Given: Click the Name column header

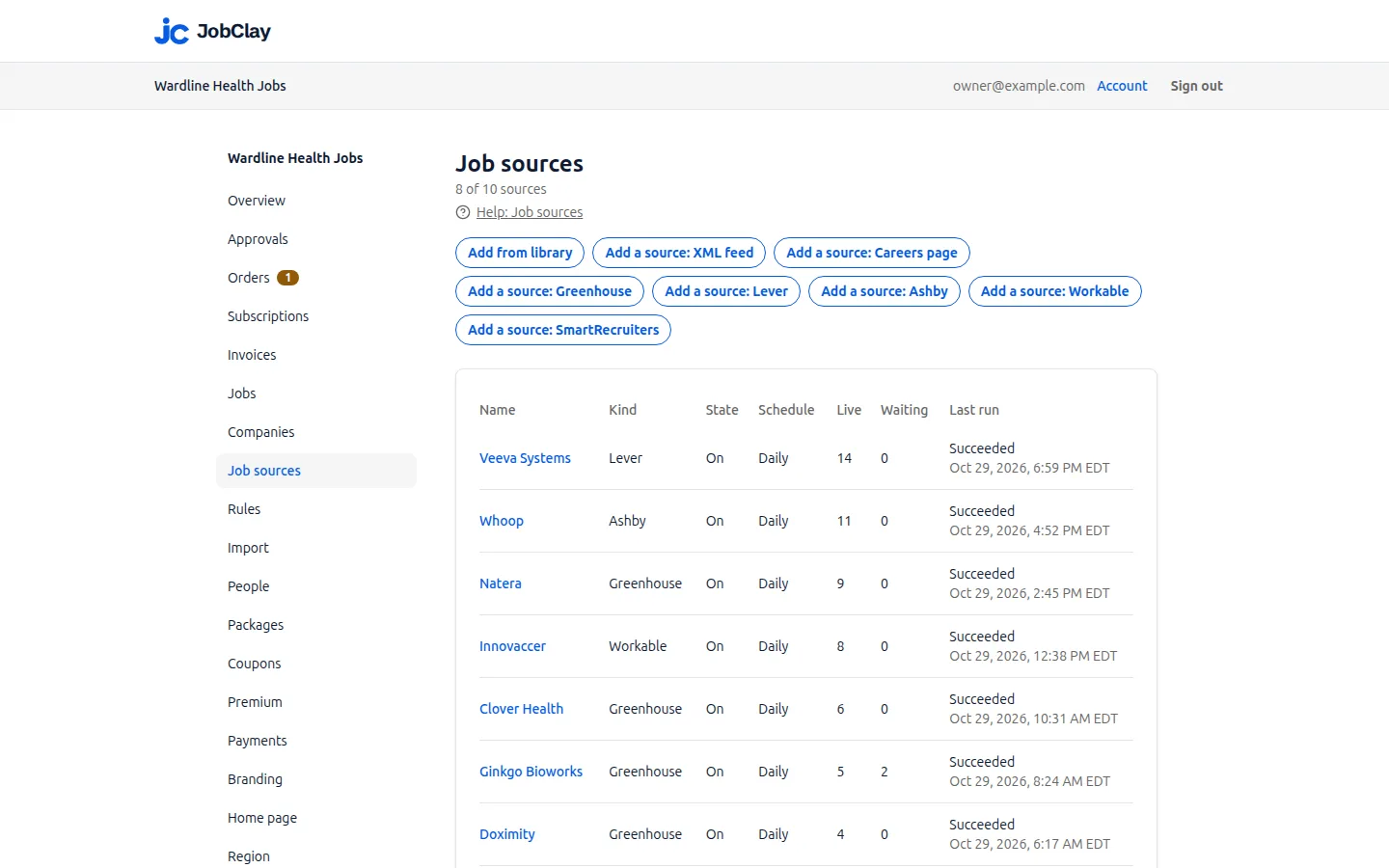Looking at the screenshot, I should (x=498, y=410).
